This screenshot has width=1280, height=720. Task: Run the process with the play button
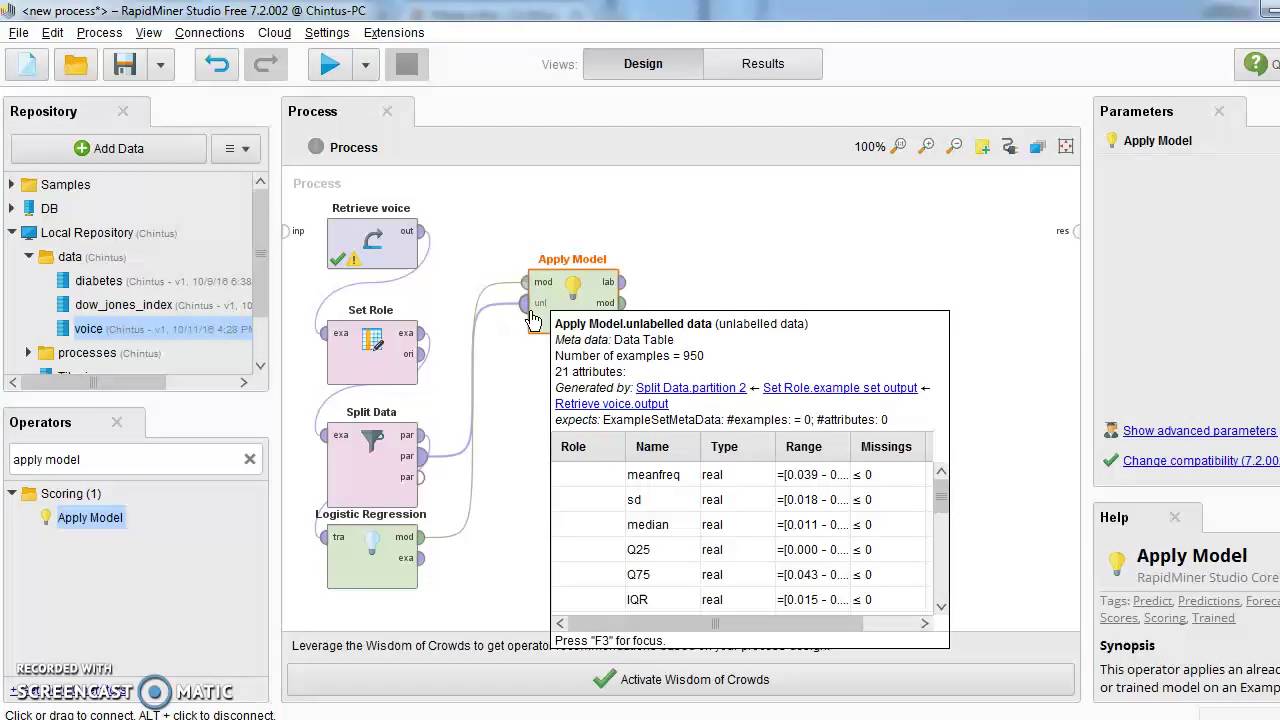pos(330,65)
